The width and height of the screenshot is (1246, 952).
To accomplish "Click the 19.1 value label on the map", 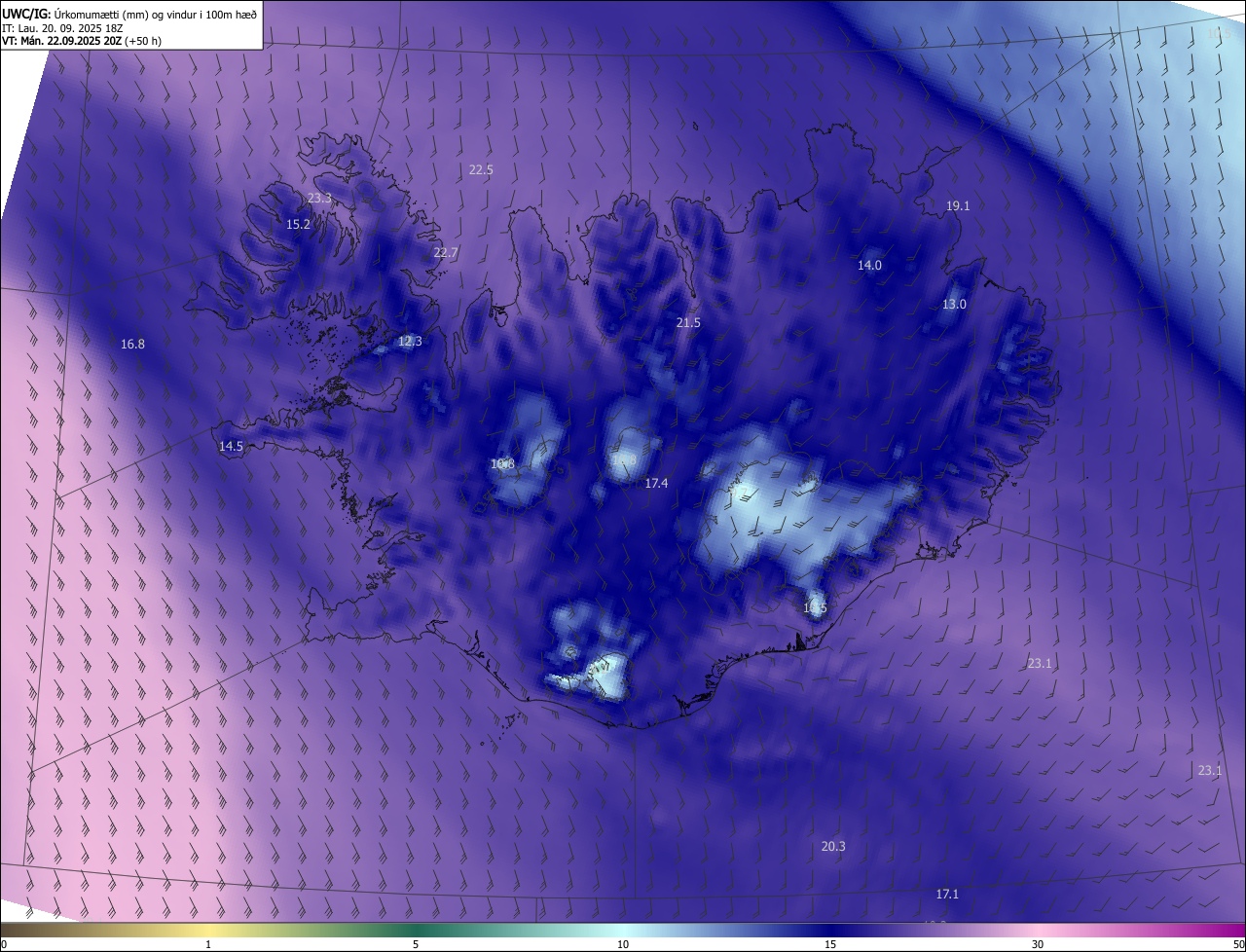I will click(958, 205).
